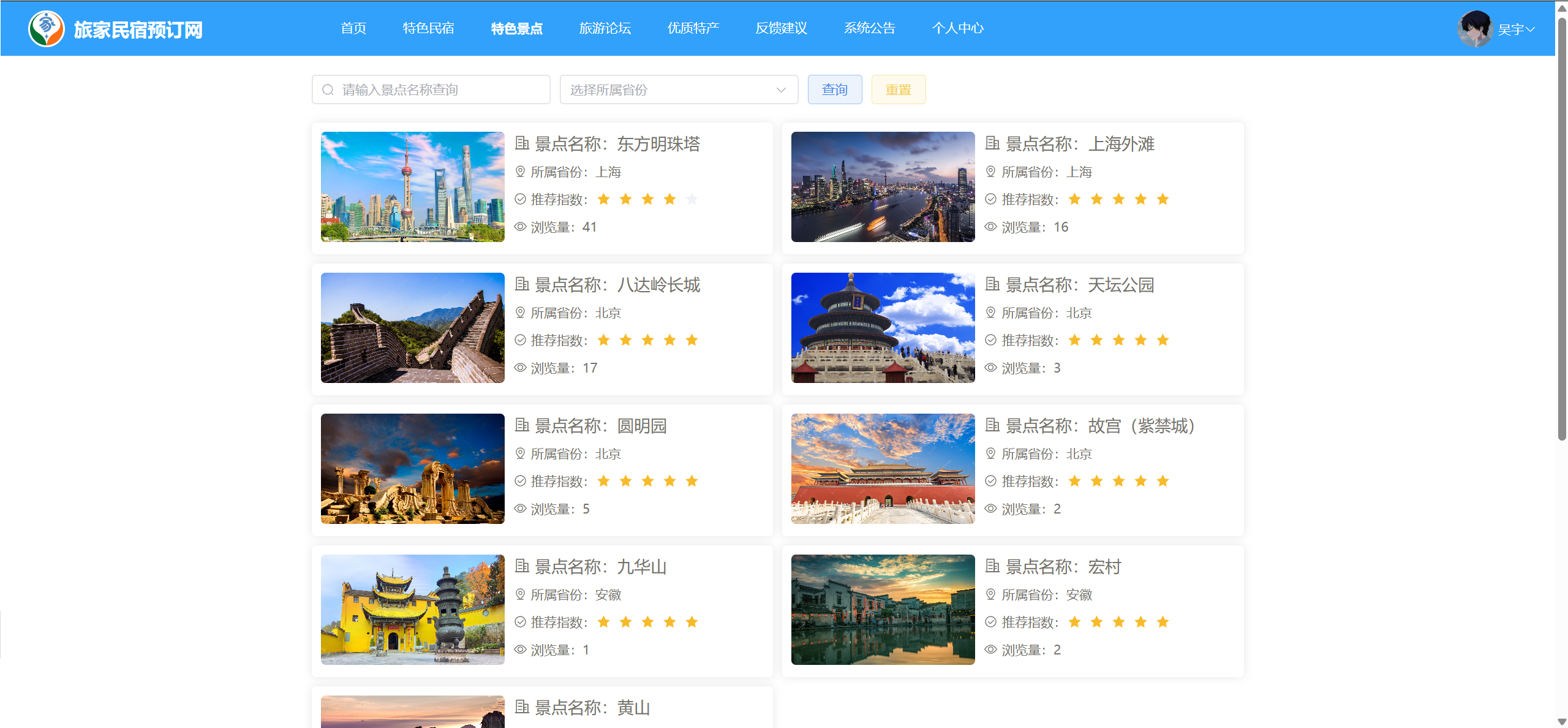Click the first star of 宏村 rating

(1074, 622)
